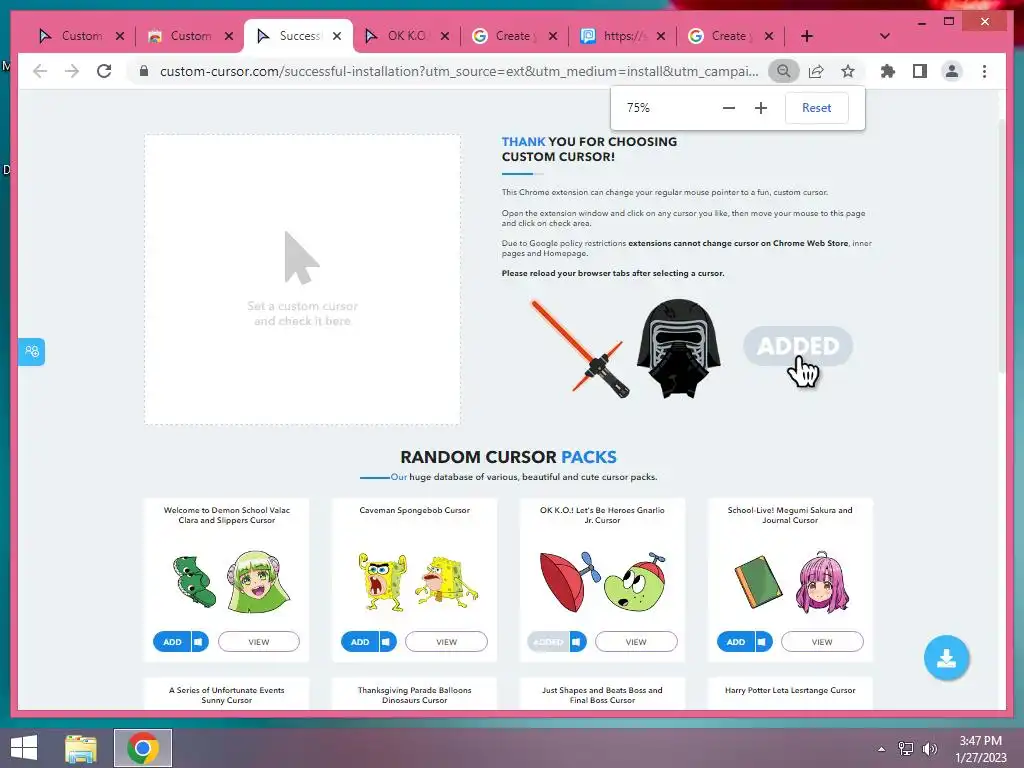Open the network tray icon
1024x768 pixels.
click(905, 748)
